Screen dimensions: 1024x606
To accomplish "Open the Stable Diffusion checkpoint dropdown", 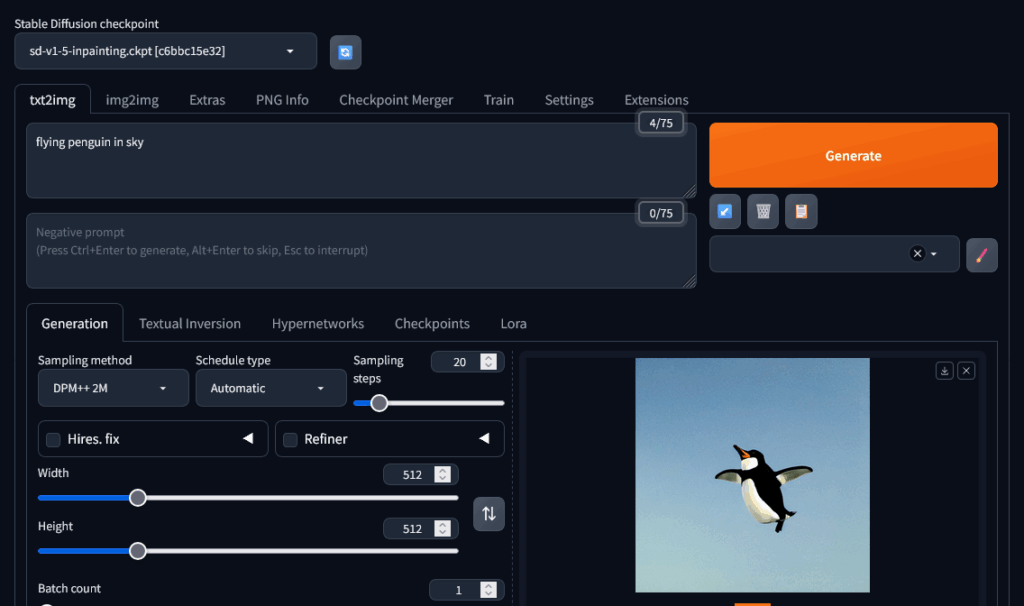I will click(x=165, y=51).
